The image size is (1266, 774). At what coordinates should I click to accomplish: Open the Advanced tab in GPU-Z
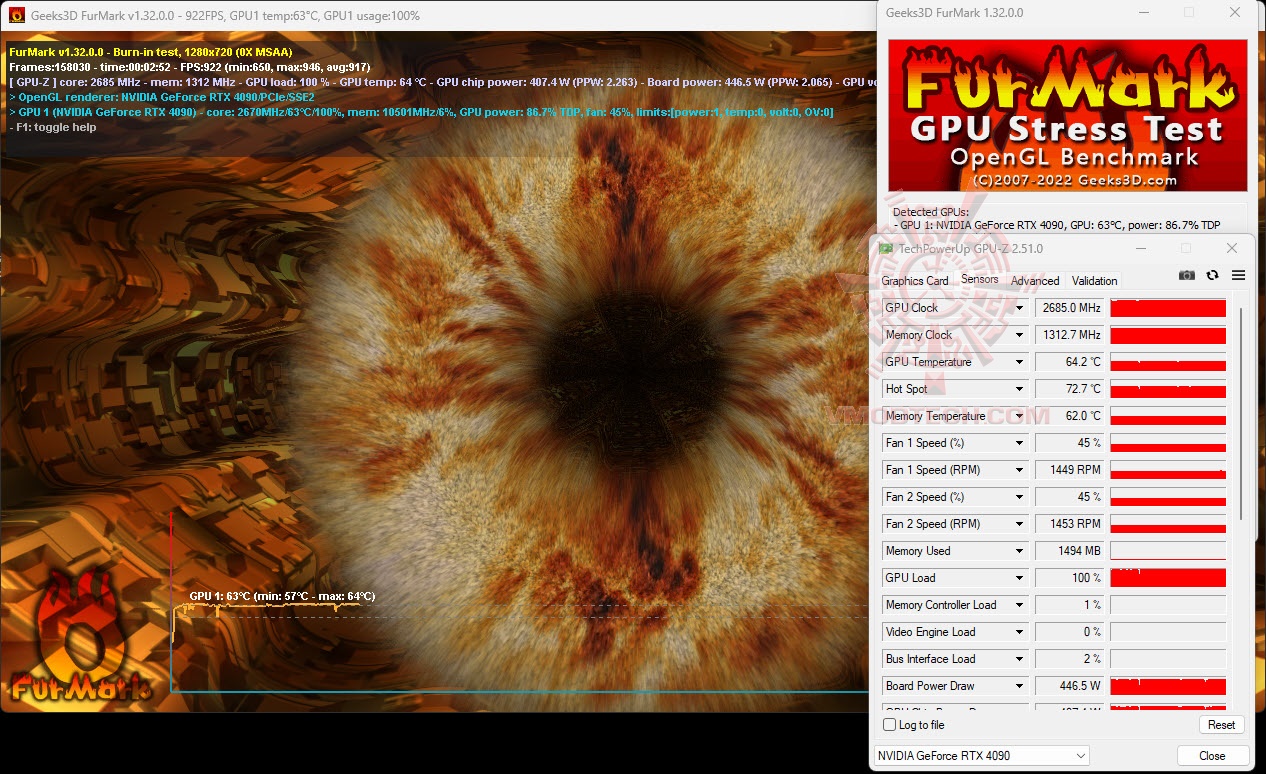pos(1035,281)
